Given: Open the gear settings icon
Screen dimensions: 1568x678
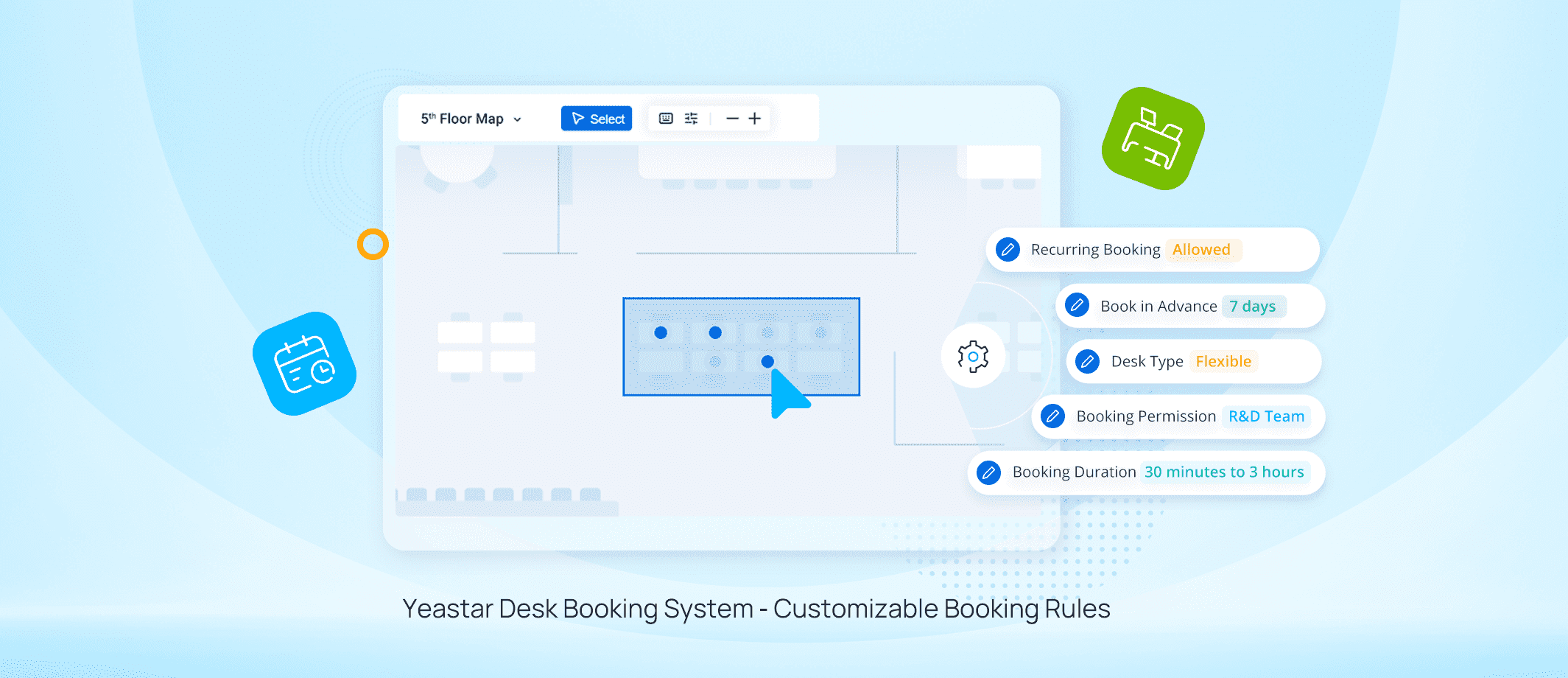Looking at the screenshot, I should (973, 357).
